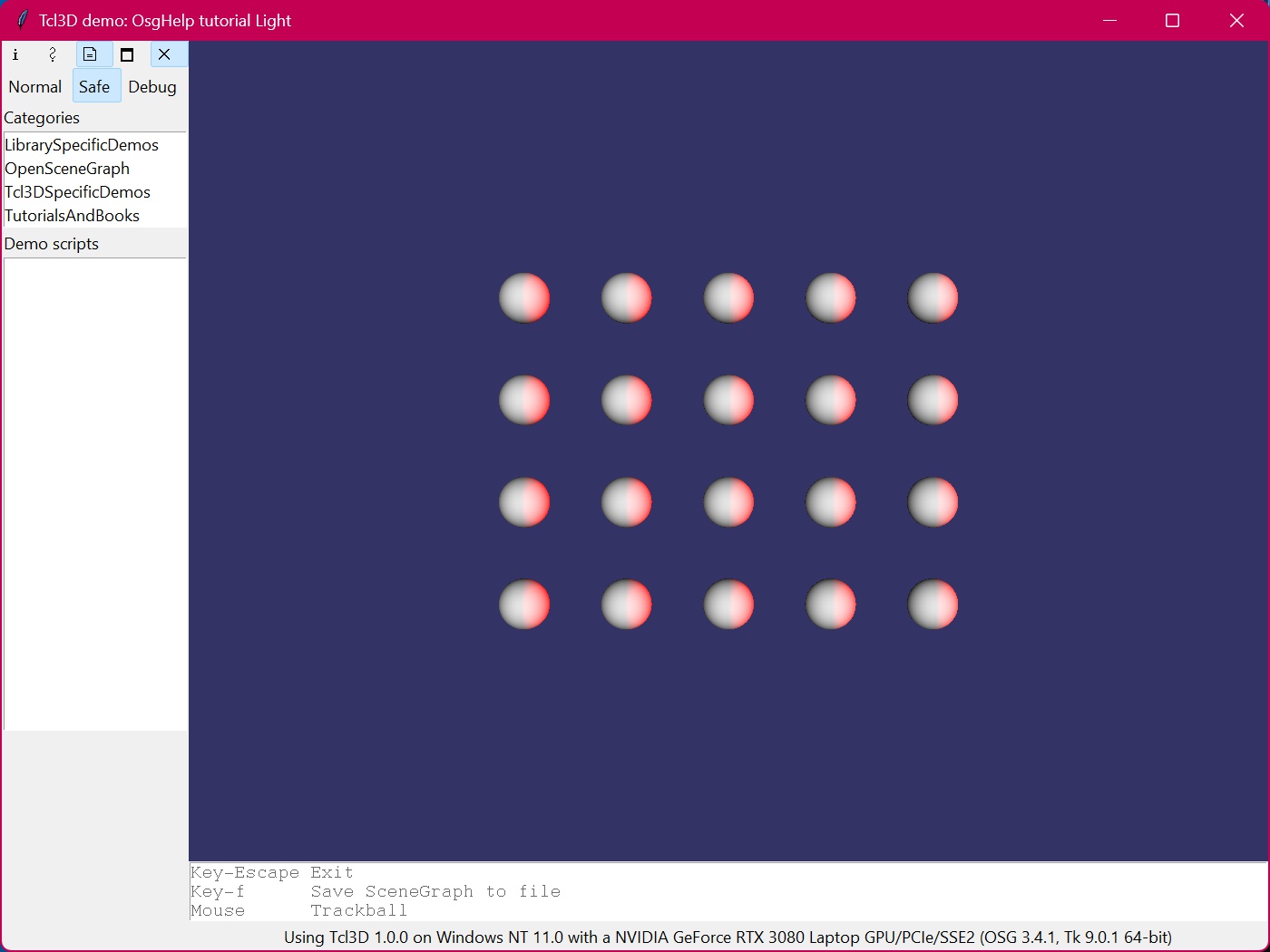Open the info 'i' icon
This screenshot has width=1270, height=952.
pyautogui.click(x=15, y=54)
